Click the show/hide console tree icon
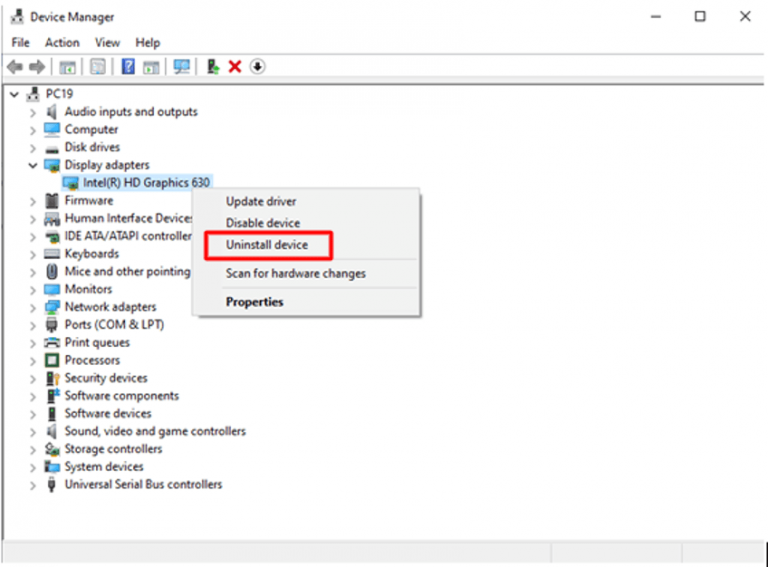Viewport: 768px width, 567px height. [x=67, y=67]
